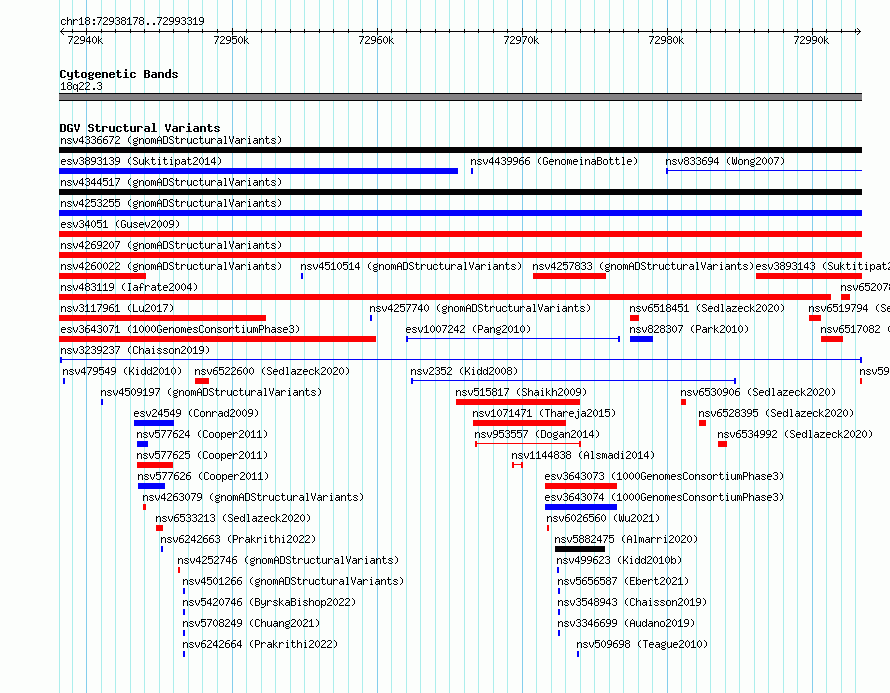Open the nsv4257833 gnomAD variant label
Viewport: 890px width, 693px height.
643,266
